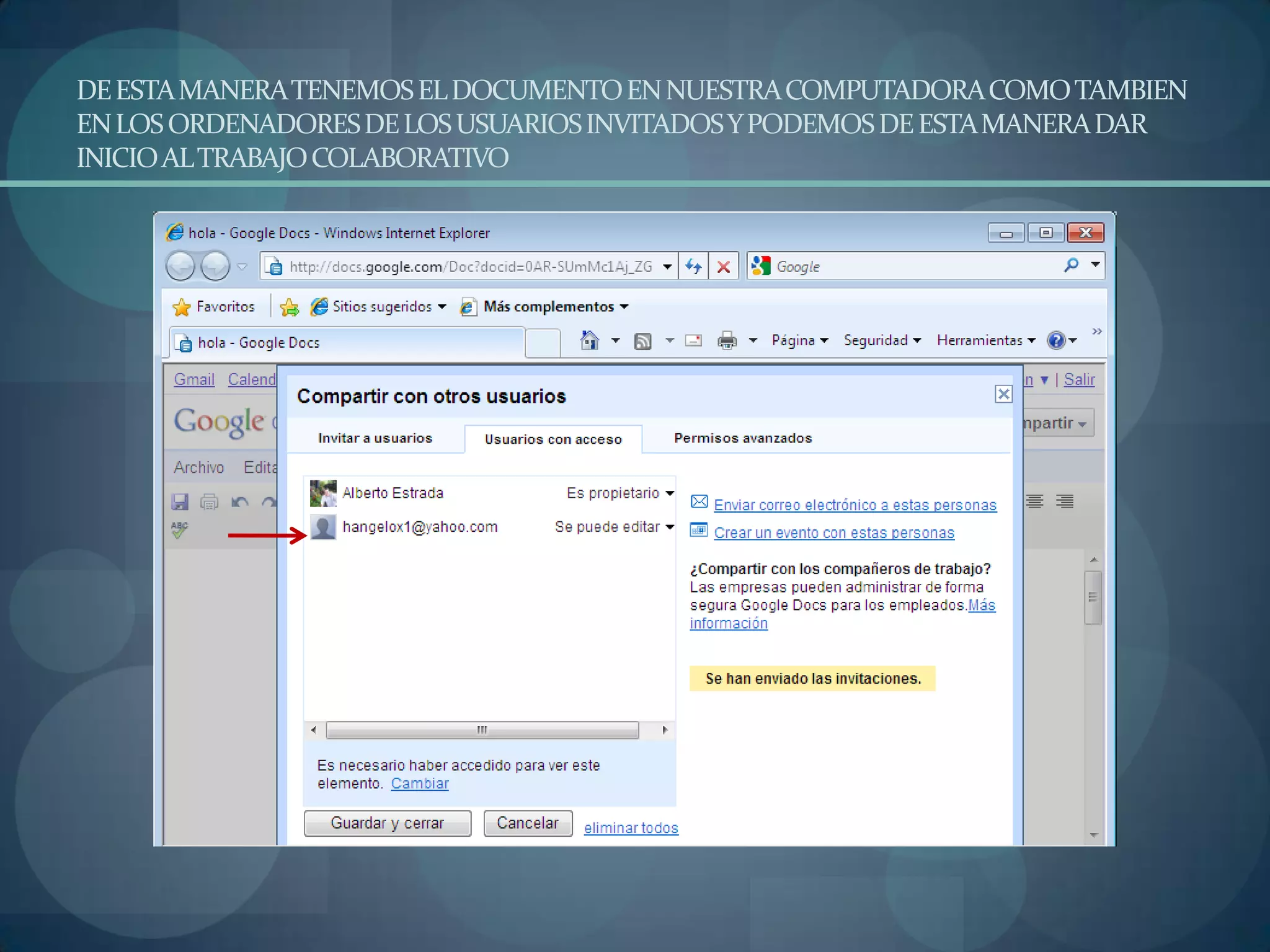The width and height of the screenshot is (1270, 952).
Task: Click the Undo arrow in Docs
Action: (239, 501)
